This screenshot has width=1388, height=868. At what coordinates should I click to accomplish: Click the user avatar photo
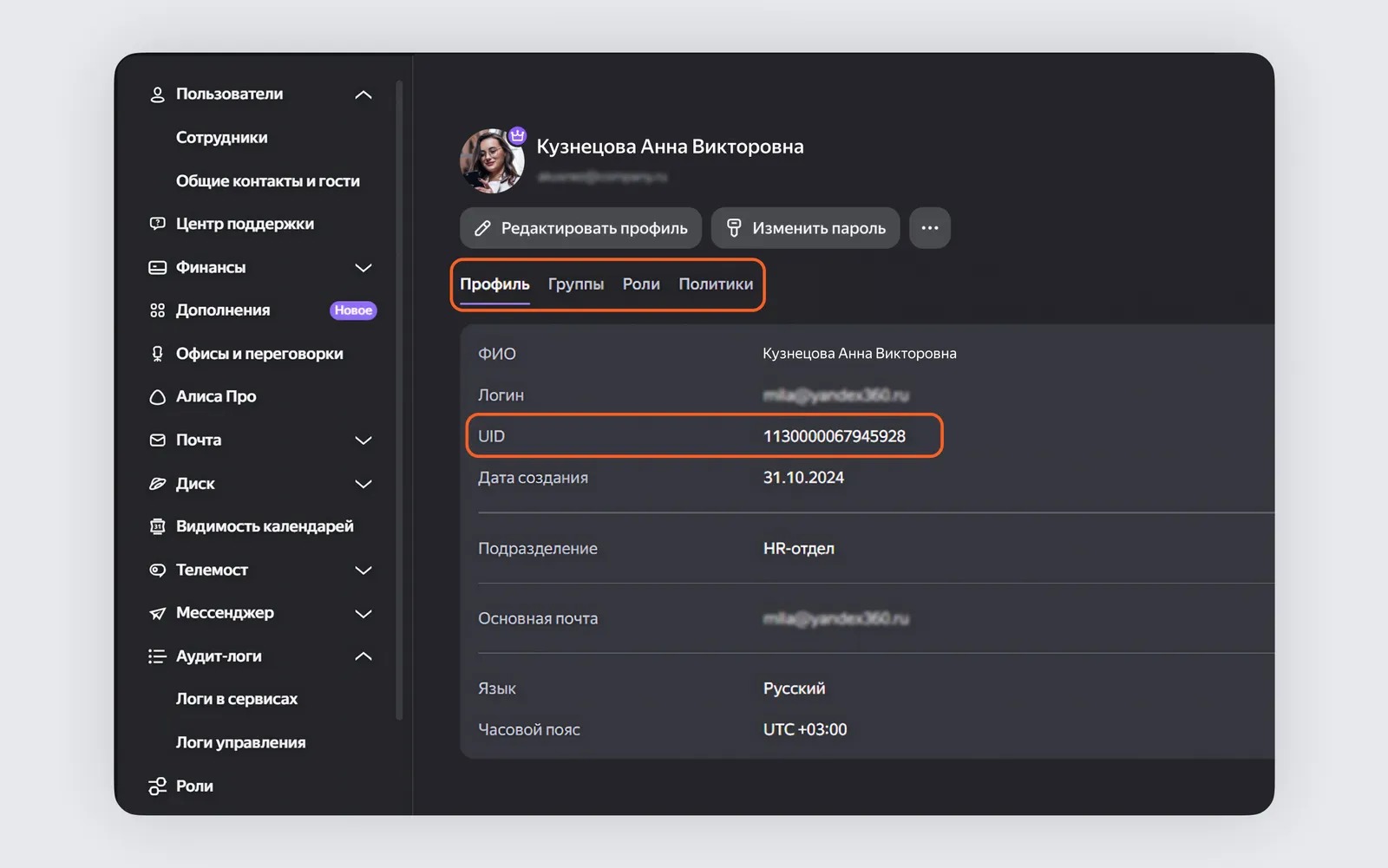[492, 161]
